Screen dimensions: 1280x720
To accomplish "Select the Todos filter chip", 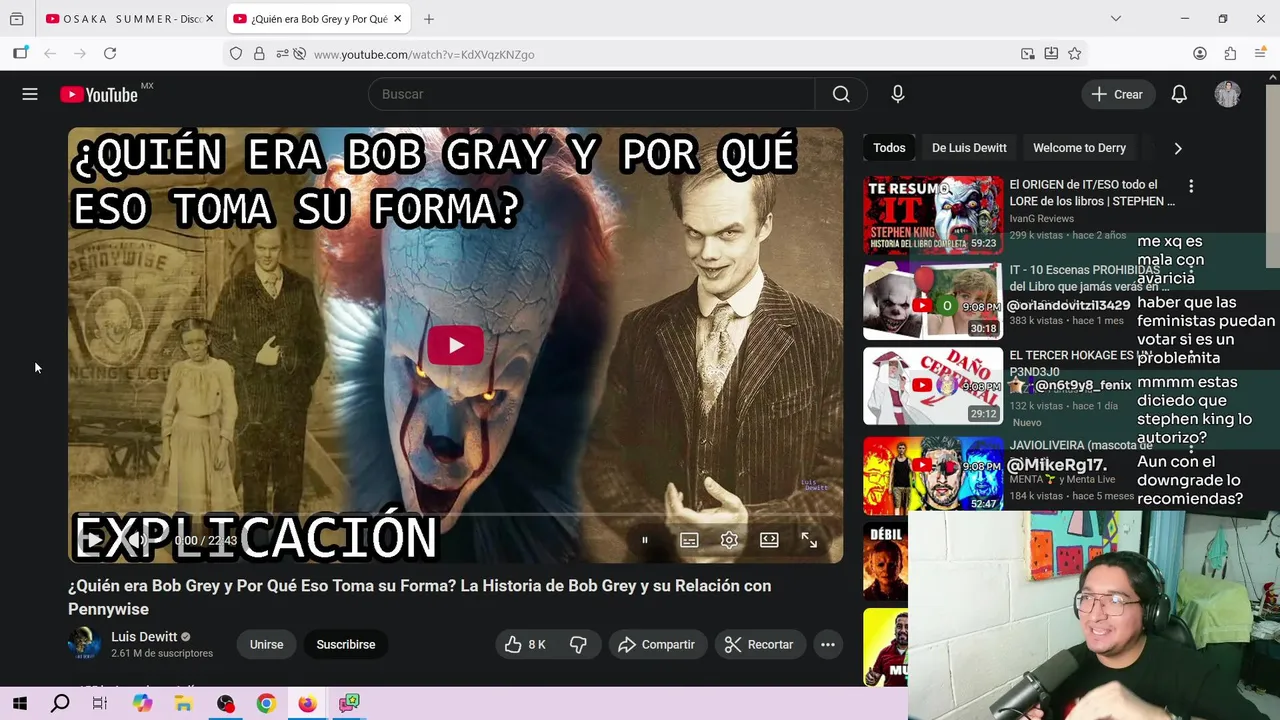I will click(x=889, y=148).
